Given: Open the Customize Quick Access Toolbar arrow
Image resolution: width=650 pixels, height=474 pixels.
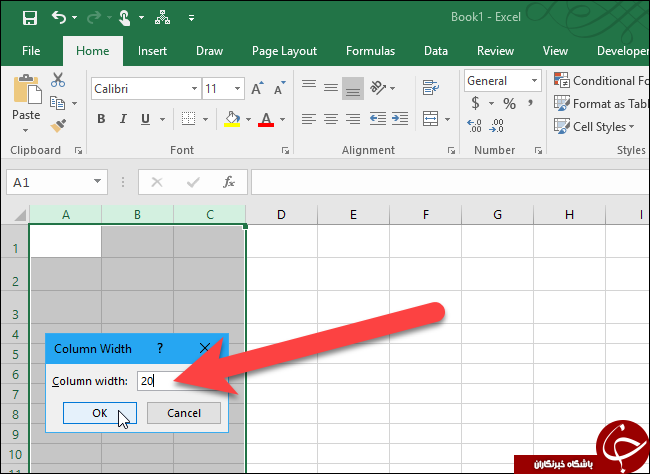Looking at the screenshot, I should 191,18.
